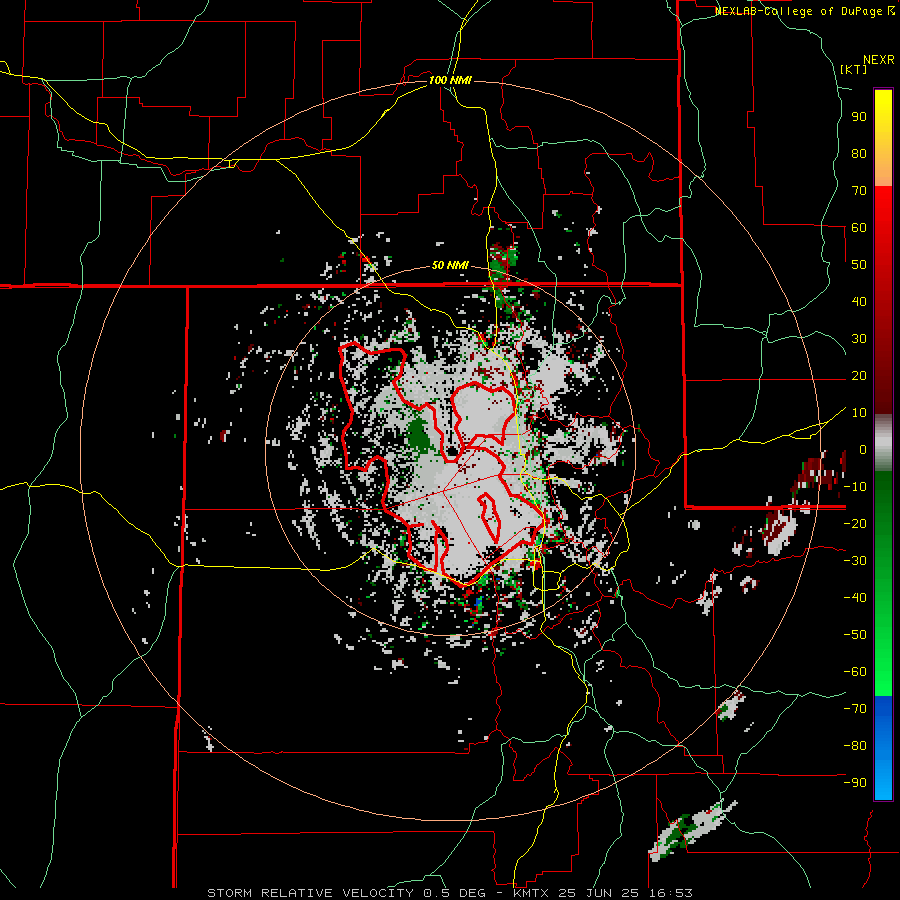Select the -40 value on velocity scale
The image size is (900, 900).
click(x=855, y=598)
